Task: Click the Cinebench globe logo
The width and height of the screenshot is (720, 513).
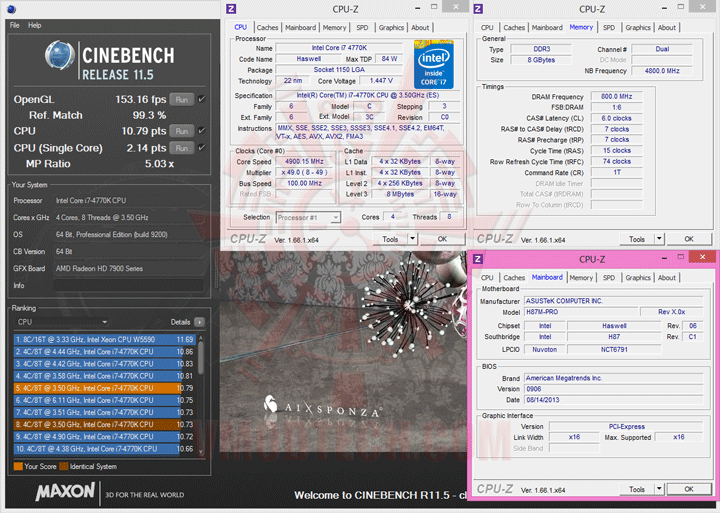Action: point(60,55)
